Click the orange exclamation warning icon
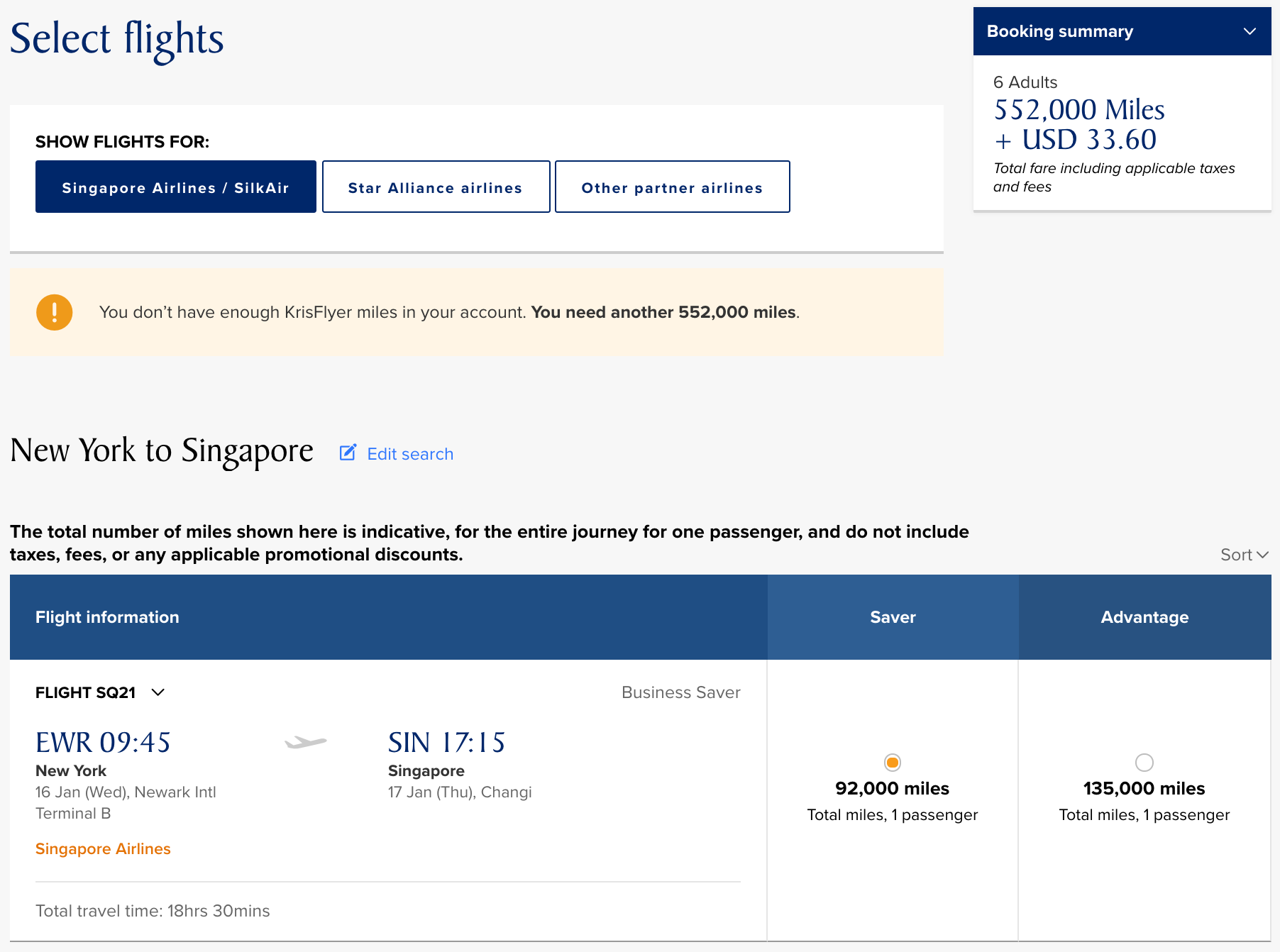The image size is (1280, 952). click(55, 312)
